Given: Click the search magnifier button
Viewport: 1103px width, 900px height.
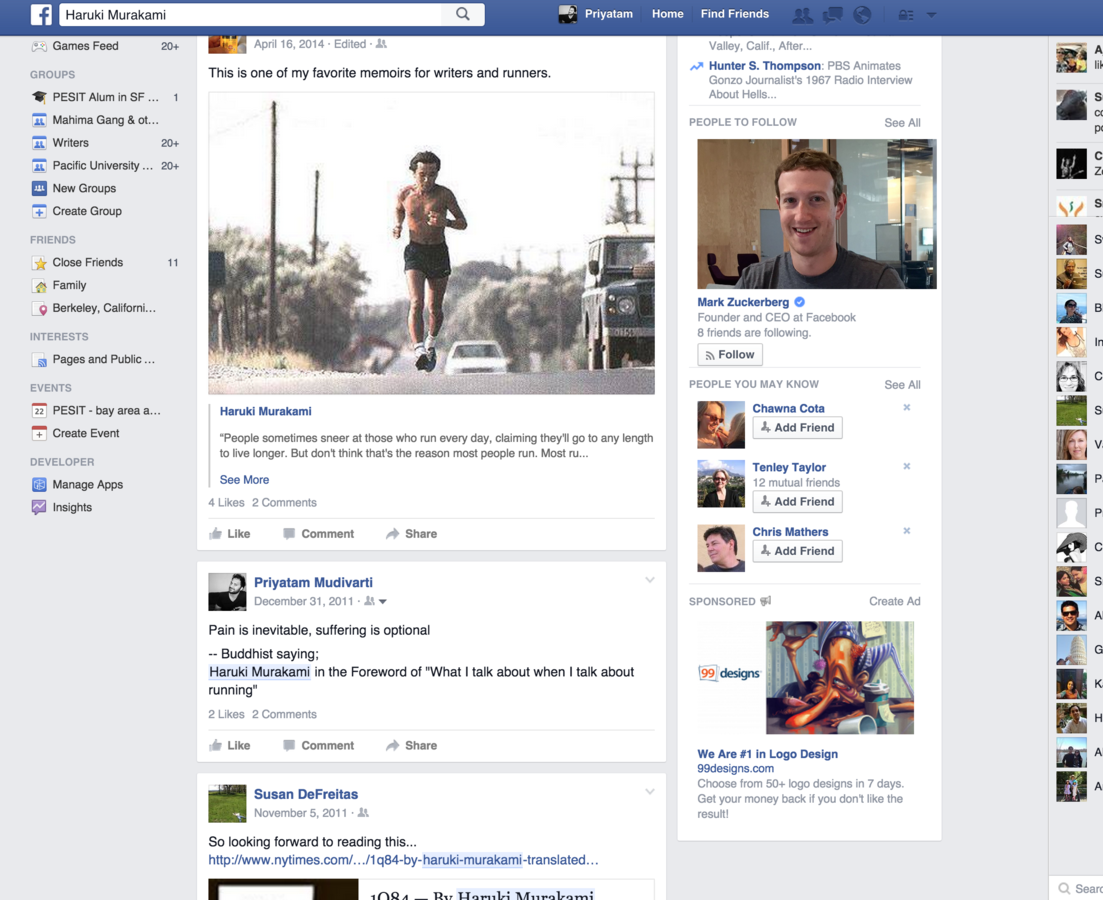Looking at the screenshot, I should 462,14.
